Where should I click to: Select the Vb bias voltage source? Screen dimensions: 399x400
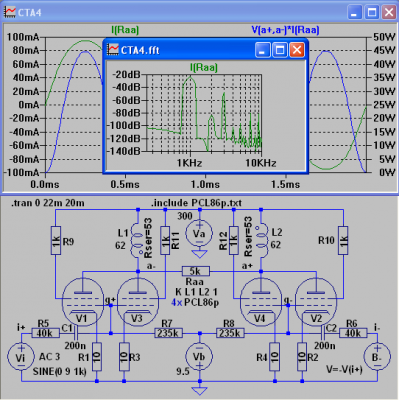coord(199,356)
